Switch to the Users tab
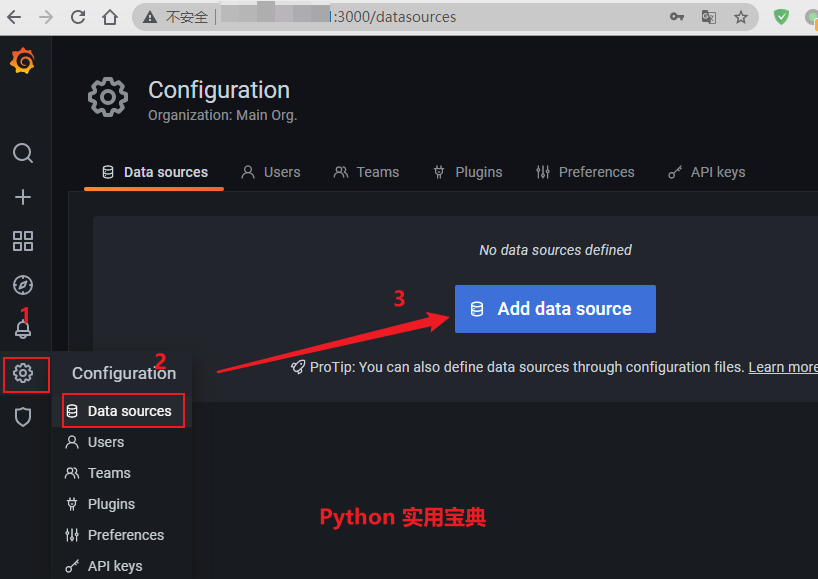Viewport: 818px width, 579px height. tap(271, 172)
